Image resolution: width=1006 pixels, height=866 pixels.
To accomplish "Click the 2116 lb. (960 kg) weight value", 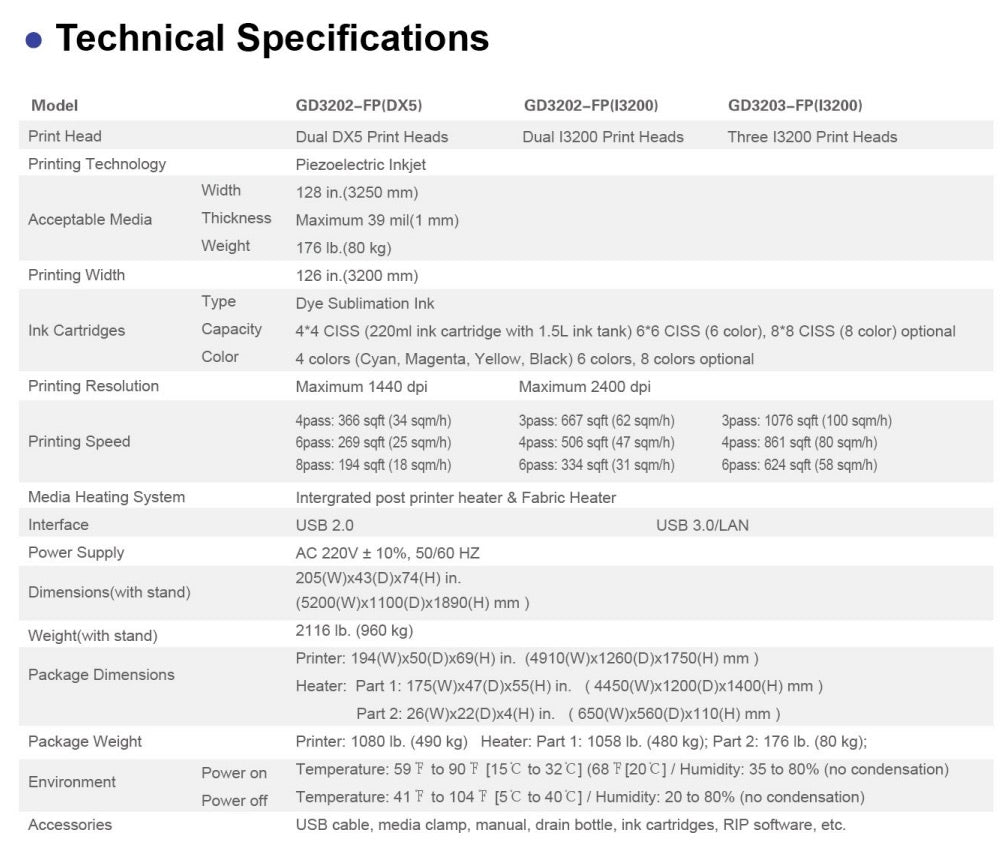I will [354, 631].
